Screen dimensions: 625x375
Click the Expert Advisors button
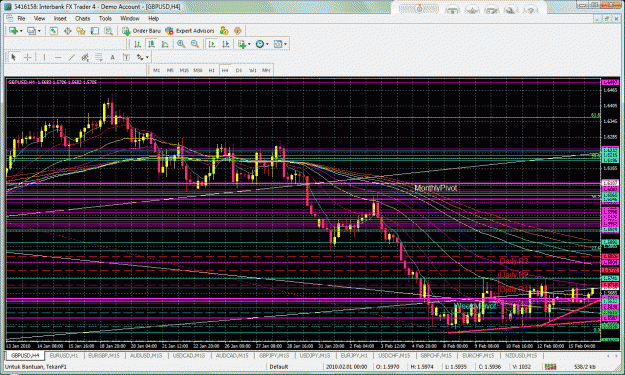(x=190, y=31)
